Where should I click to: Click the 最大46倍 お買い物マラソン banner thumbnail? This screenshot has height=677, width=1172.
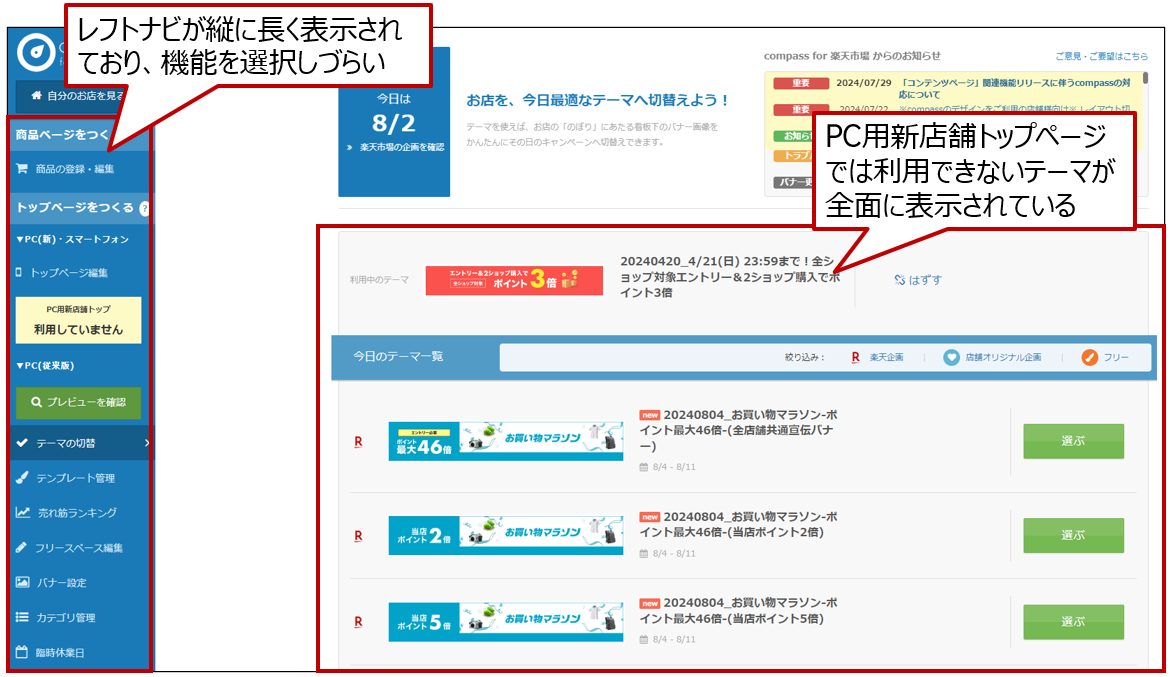(x=505, y=441)
